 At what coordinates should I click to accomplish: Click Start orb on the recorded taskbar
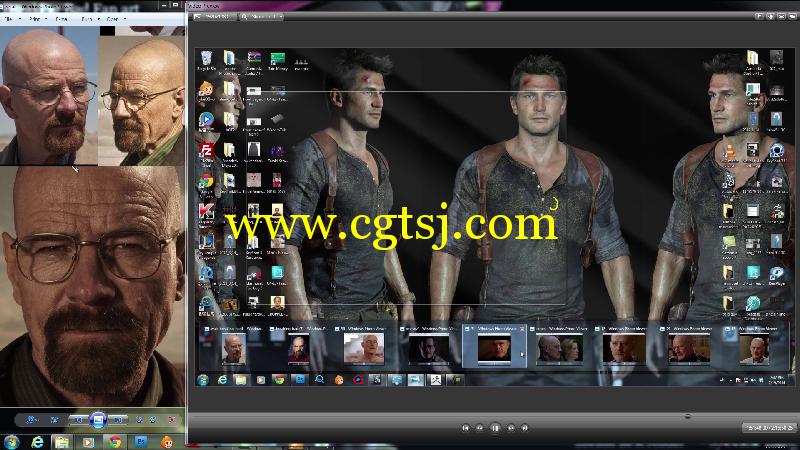[203, 380]
